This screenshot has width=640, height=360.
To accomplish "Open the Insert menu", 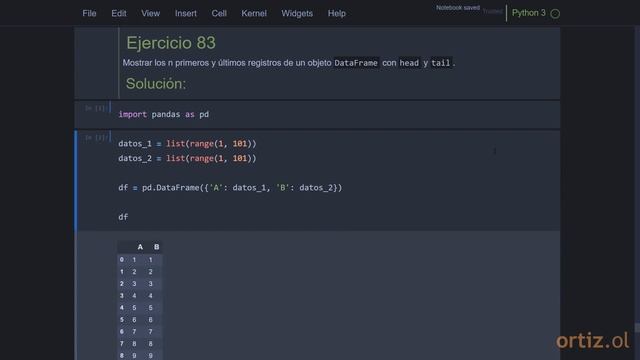I will point(186,13).
